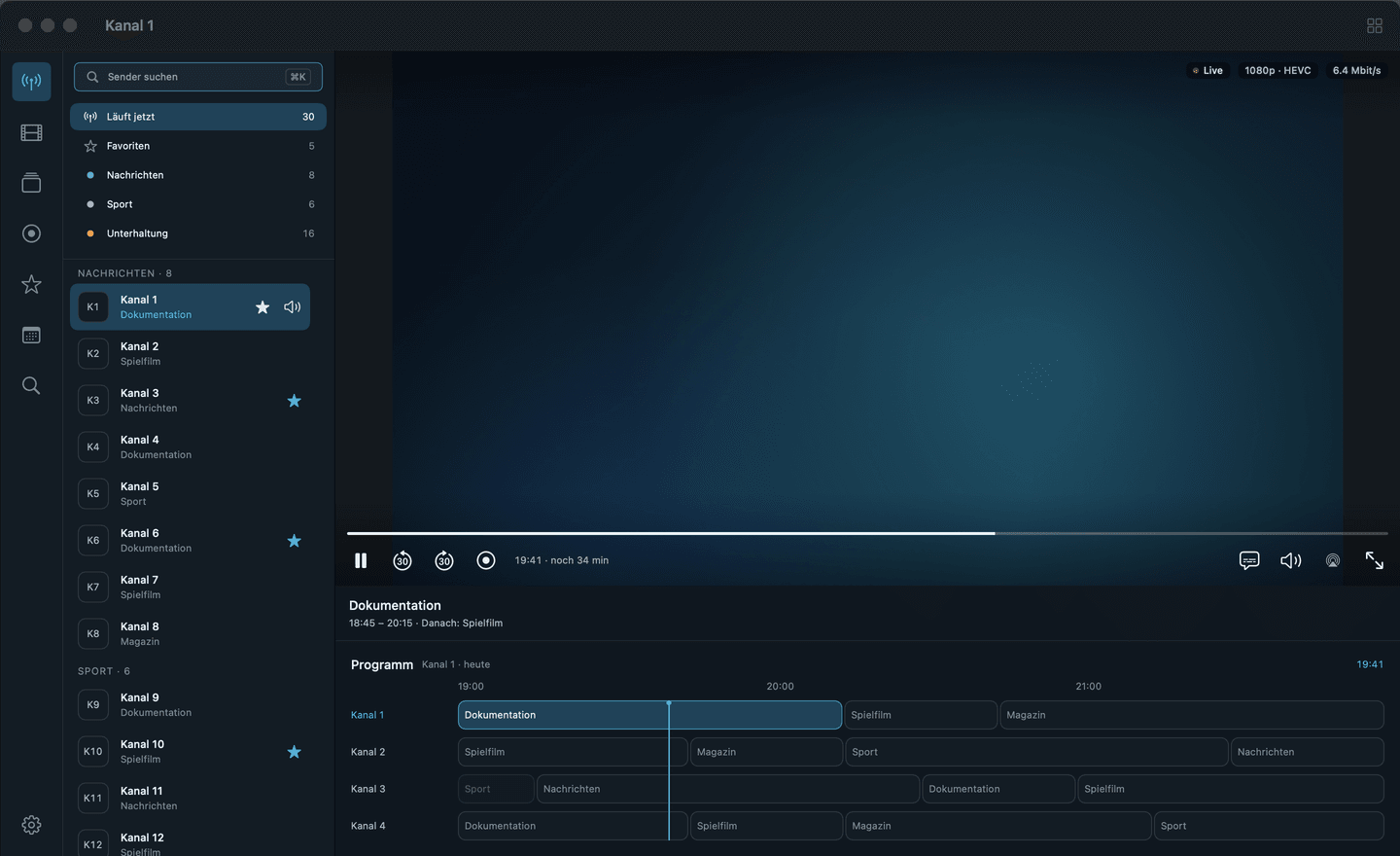1400x856 pixels.
Task: Switch to Kanal 5 Sport in list
Action: [x=191, y=494]
